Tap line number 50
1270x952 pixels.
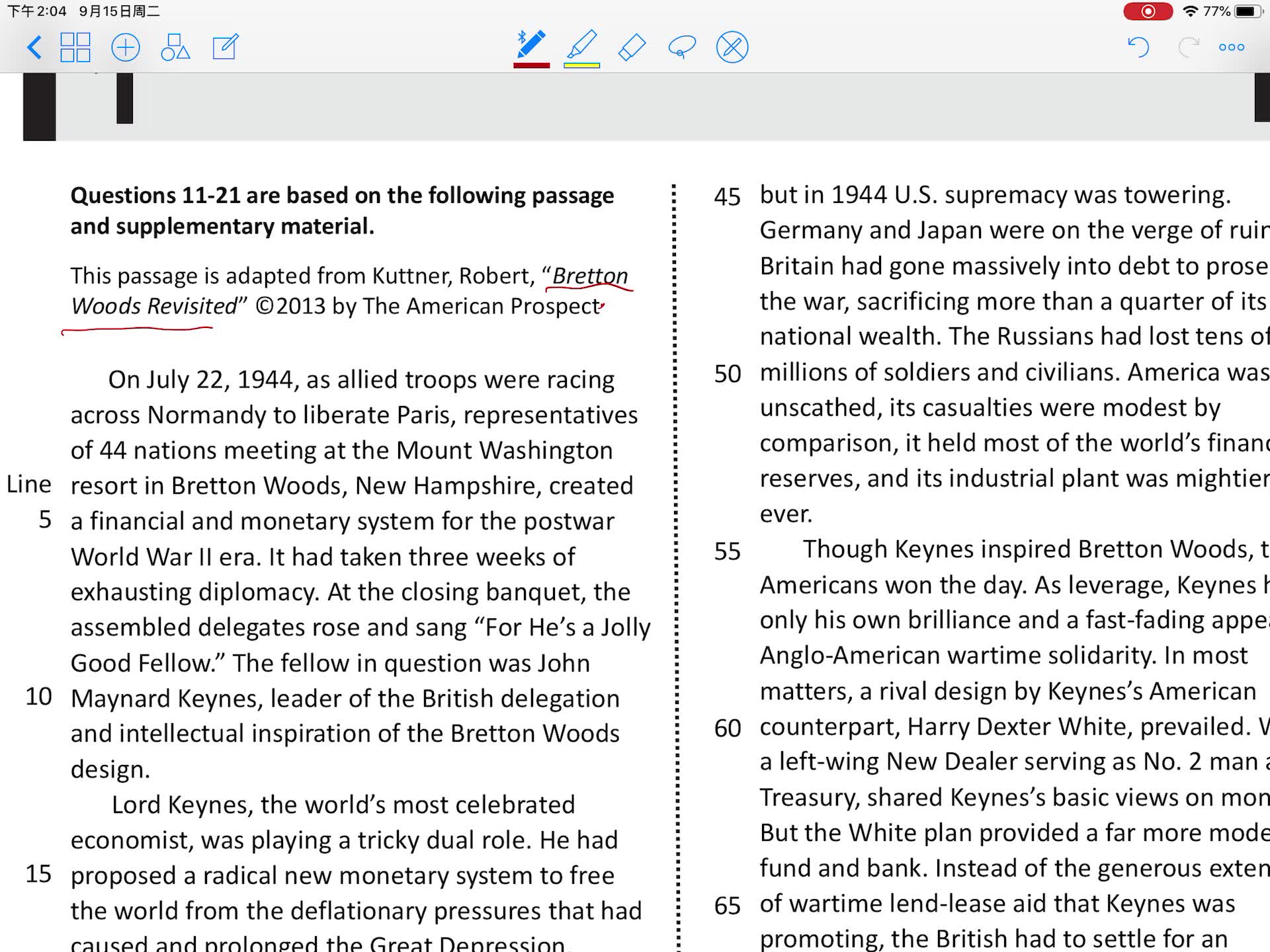tap(727, 374)
